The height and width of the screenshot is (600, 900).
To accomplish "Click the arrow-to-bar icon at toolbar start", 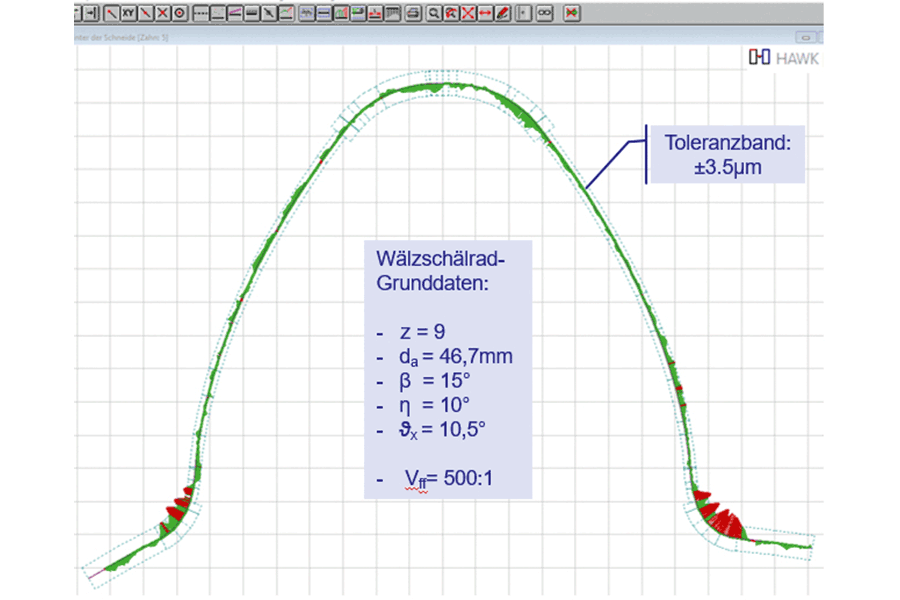I will point(91,13).
